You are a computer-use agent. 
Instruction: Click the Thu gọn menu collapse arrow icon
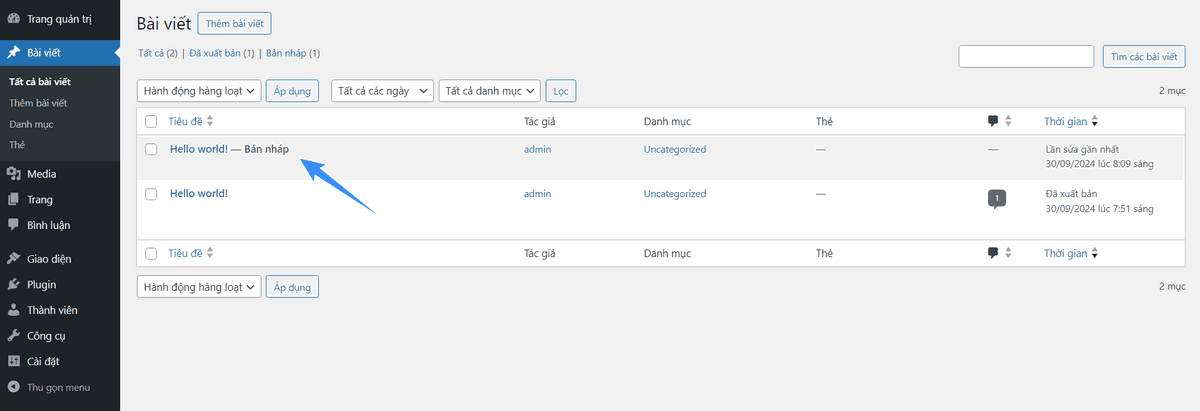coord(13,387)
